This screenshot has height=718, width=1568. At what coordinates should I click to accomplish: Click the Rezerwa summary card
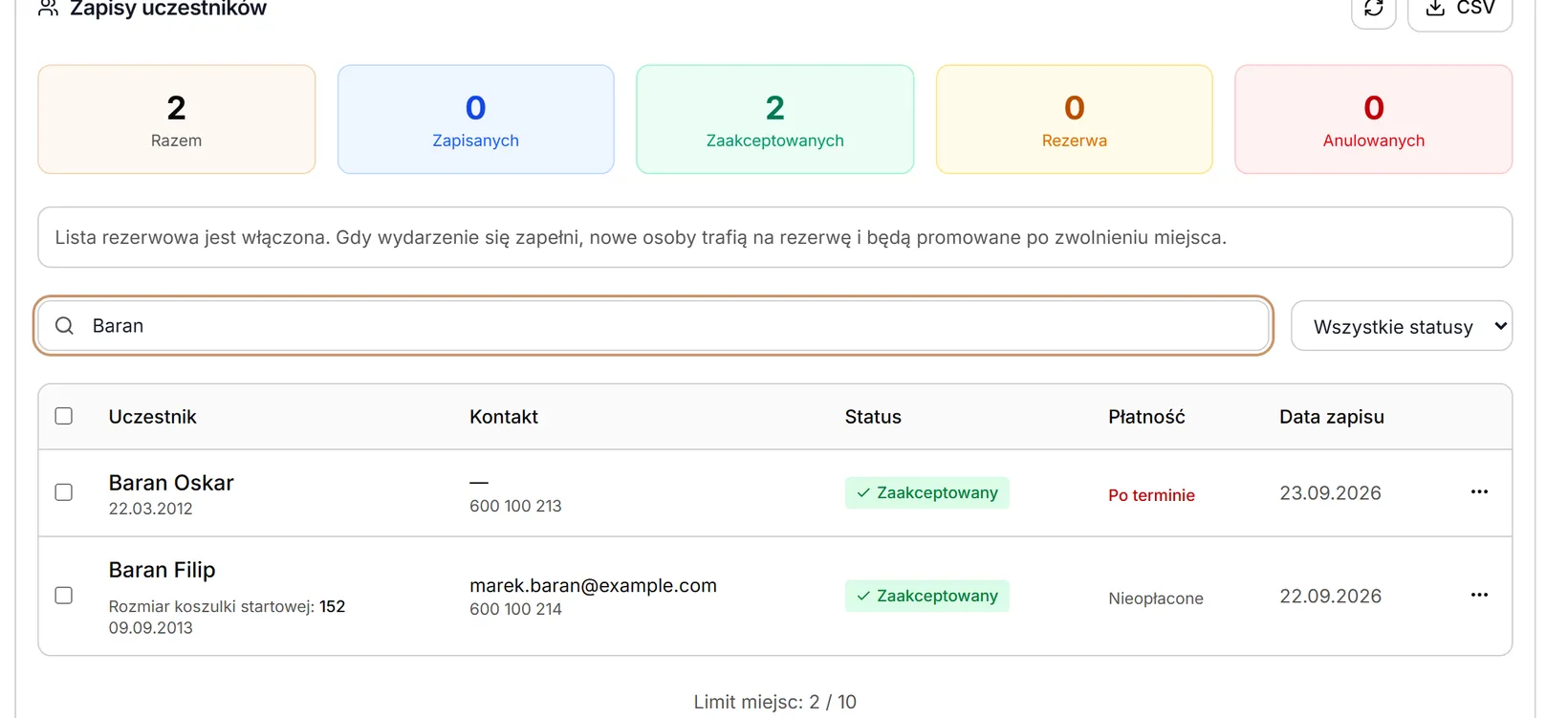[x=1075, y=120]
